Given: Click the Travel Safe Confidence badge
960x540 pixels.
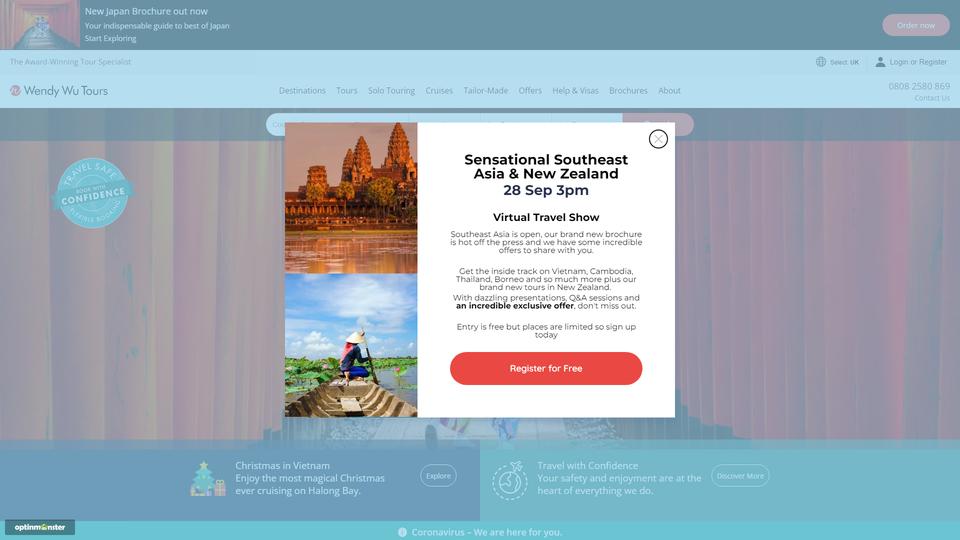Looking at the screenshot, I should pyautogui.click(x=93, y=193).
